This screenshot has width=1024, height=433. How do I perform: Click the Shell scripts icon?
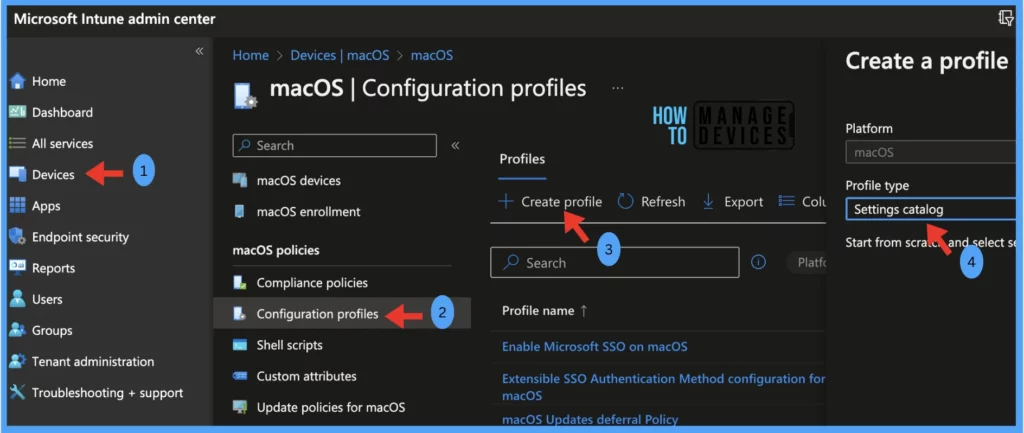[x=240, y=345]
